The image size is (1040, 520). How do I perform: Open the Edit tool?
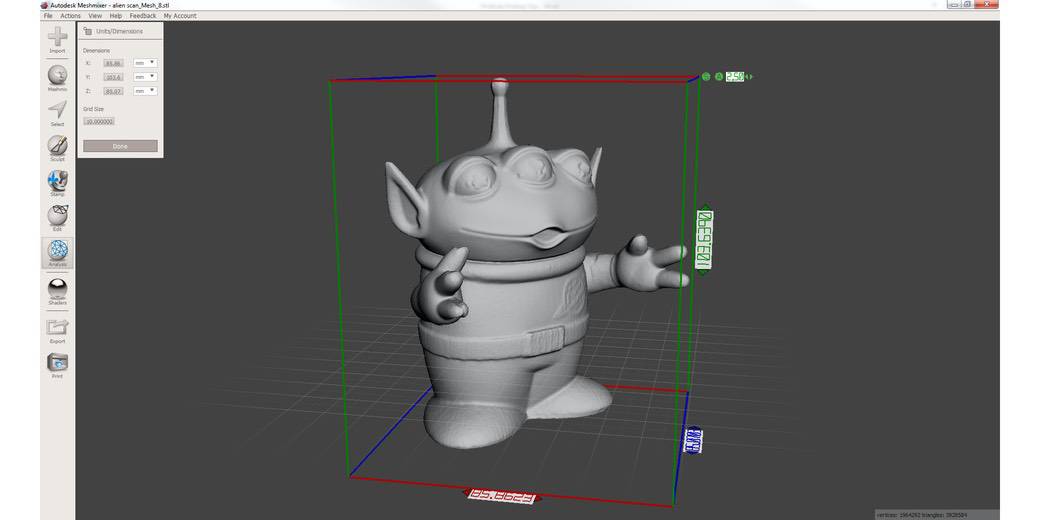pos(57,215)
